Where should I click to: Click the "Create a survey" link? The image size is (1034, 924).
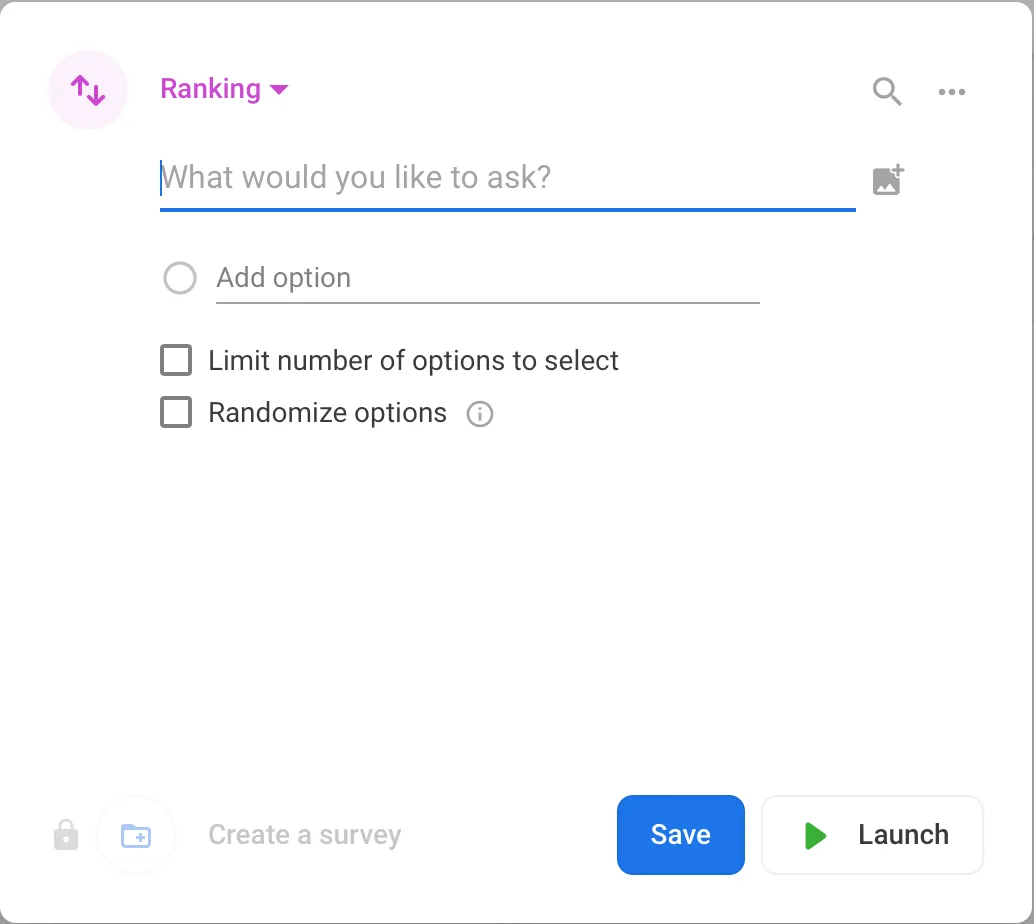(x=304, y=835)
